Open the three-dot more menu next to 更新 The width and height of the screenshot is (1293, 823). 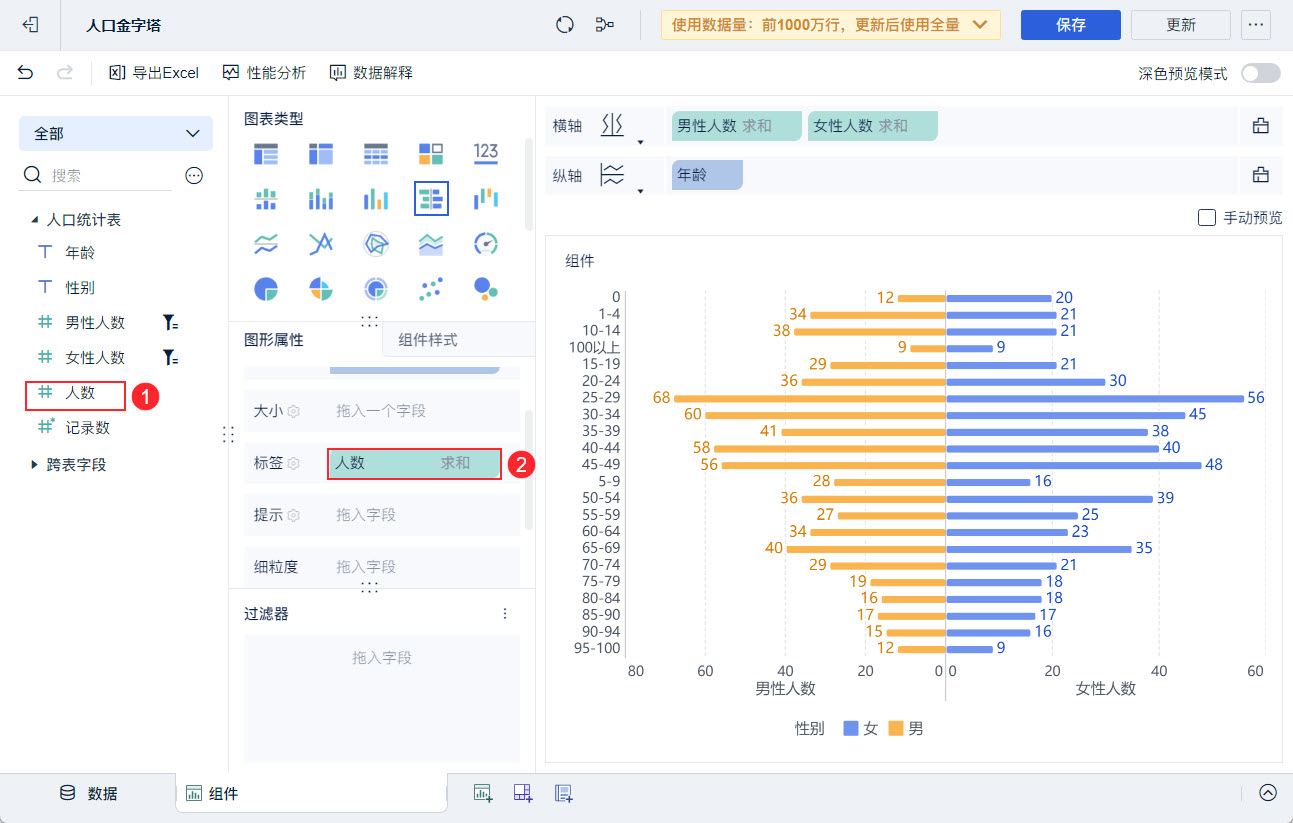click(x=1256, y=25)
